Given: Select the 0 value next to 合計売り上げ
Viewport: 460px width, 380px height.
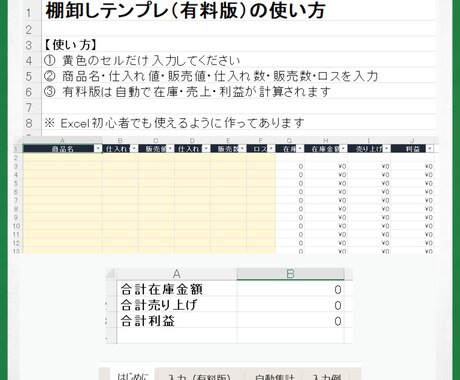Looking at the screenshot, I should 290,305.
